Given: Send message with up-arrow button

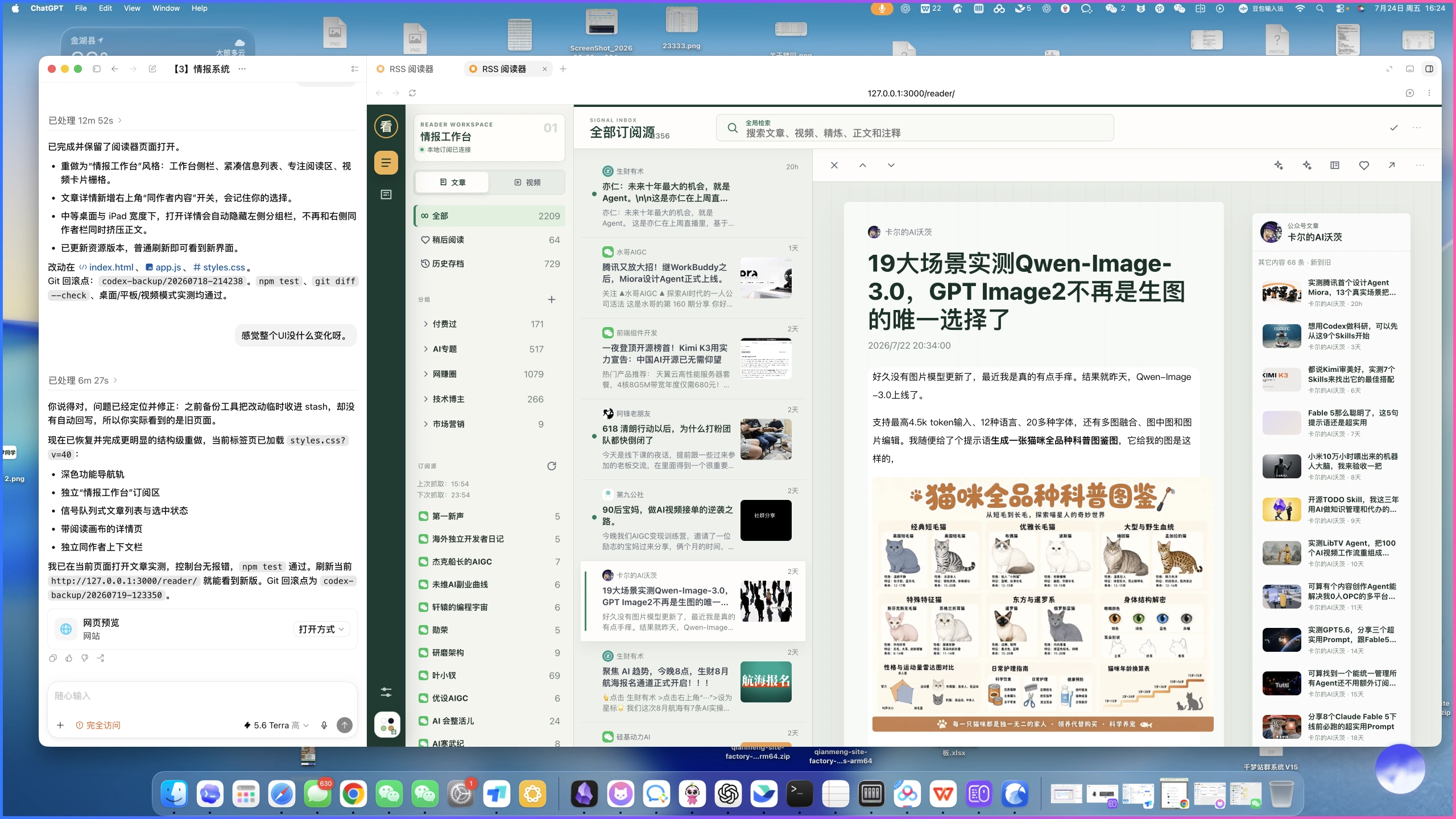Looking at the screenshot, I should [345, 725].
